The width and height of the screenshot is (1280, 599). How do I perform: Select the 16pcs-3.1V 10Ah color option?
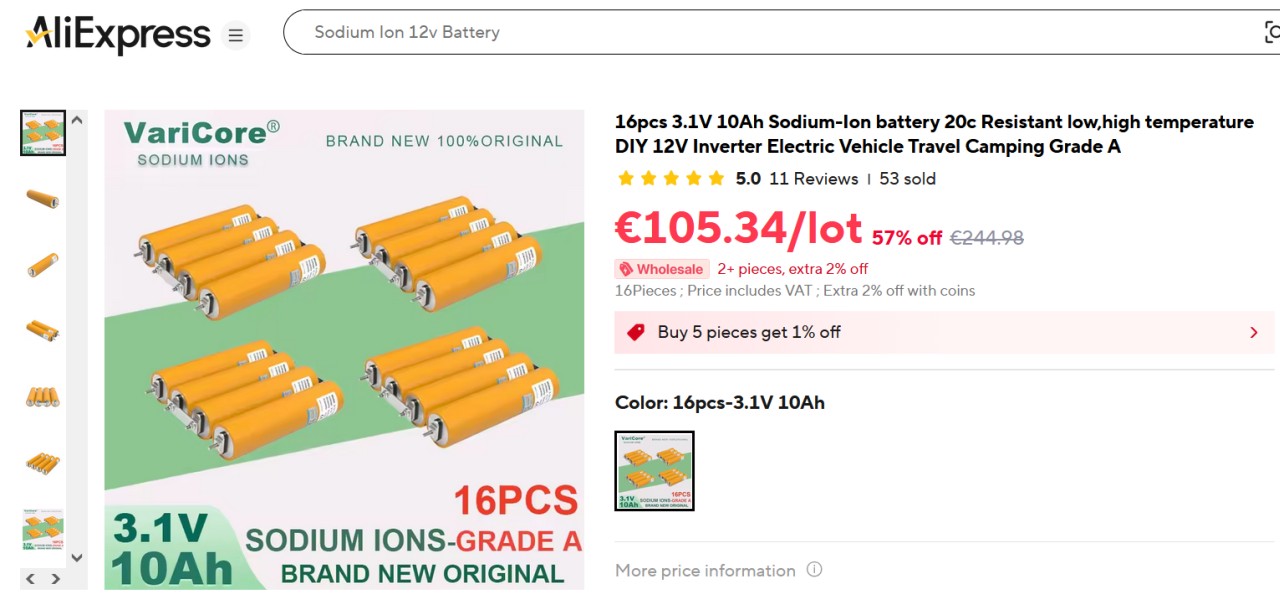[x=654, y=471]
